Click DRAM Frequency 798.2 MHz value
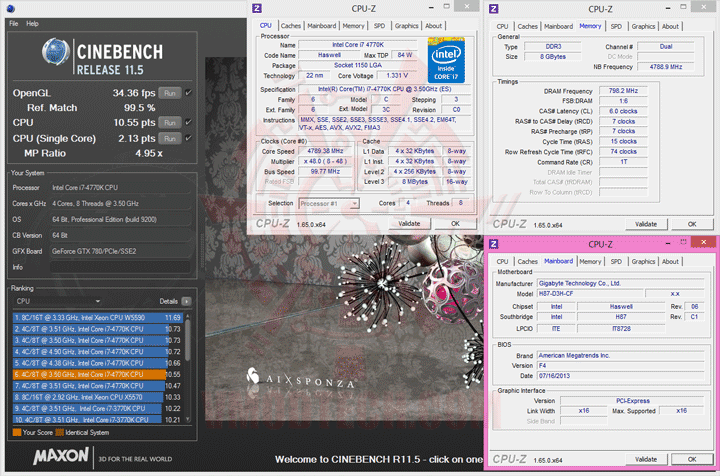 point(623,91)
